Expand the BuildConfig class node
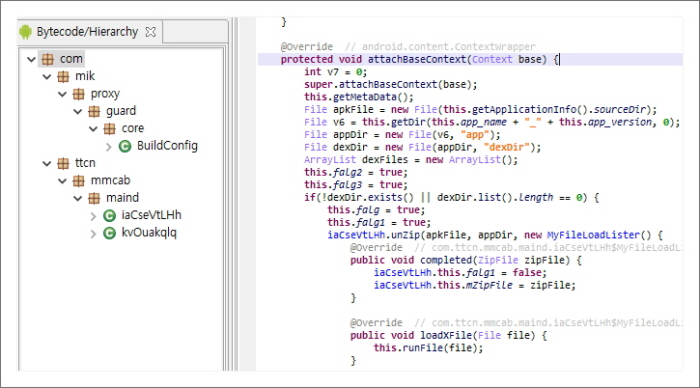Image resolution: width=700 pixels, height=388 pixels. pyautogui.click(x=108, y=146)
